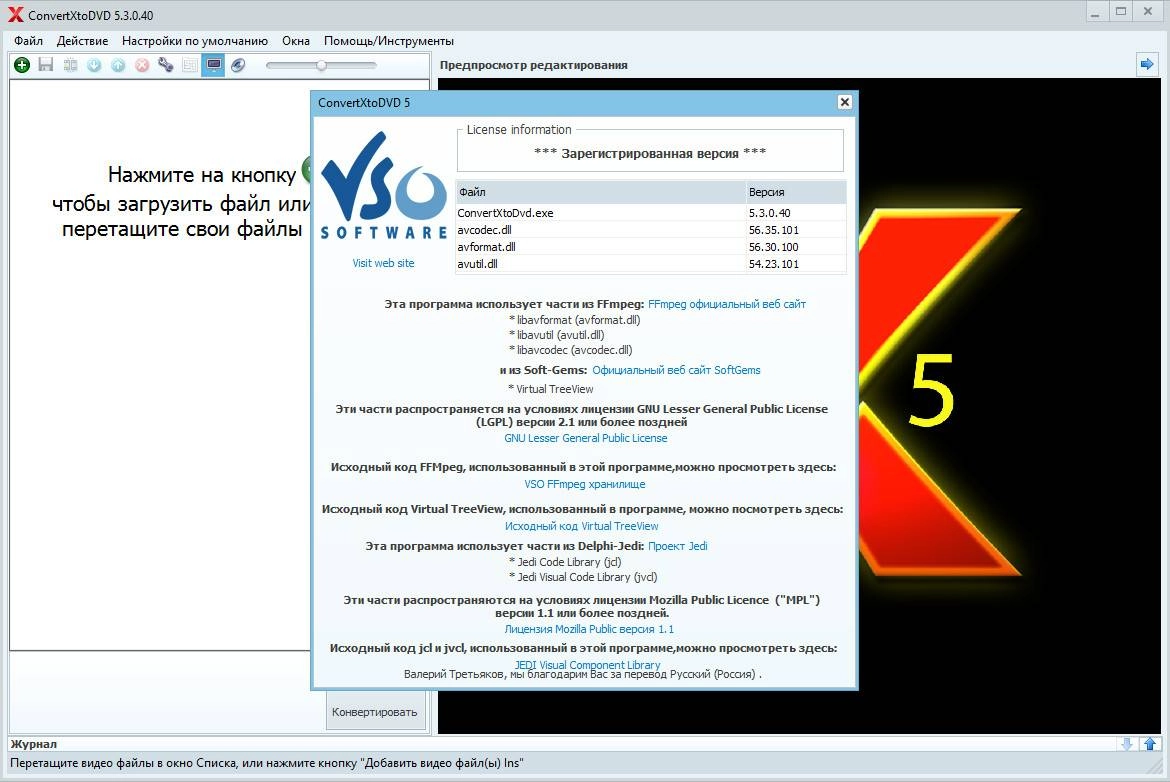Click the journal scroll-up arrow icon
The height and width of the screenshot is (782, 1170).
coord(1150,744)
